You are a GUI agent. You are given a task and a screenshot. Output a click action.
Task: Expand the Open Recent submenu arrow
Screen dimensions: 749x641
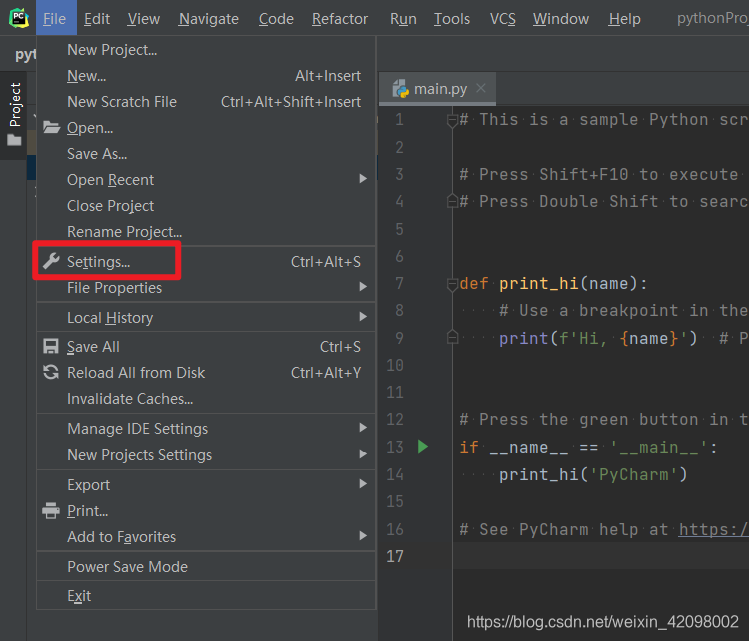click(363, 179)
